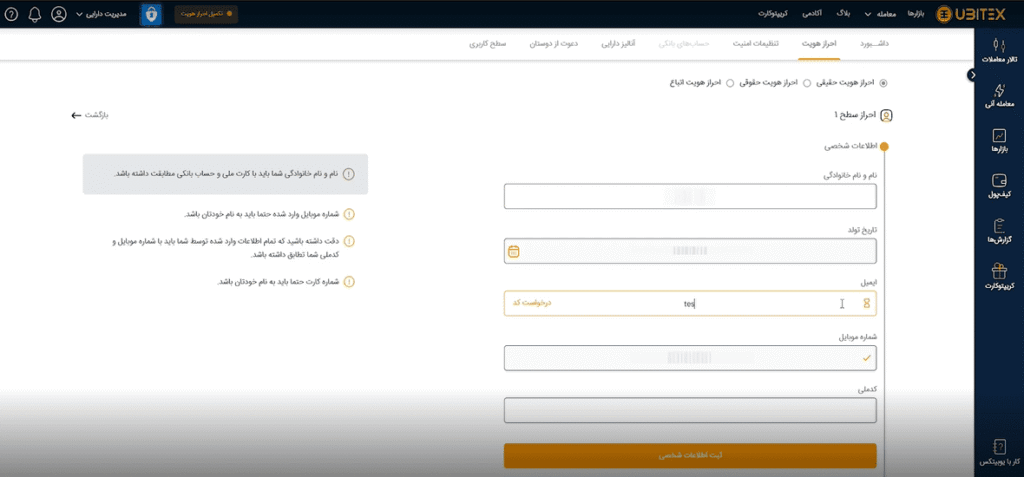Click the کدملی input field
This screenshot has width=1024, height=477.
690,410
